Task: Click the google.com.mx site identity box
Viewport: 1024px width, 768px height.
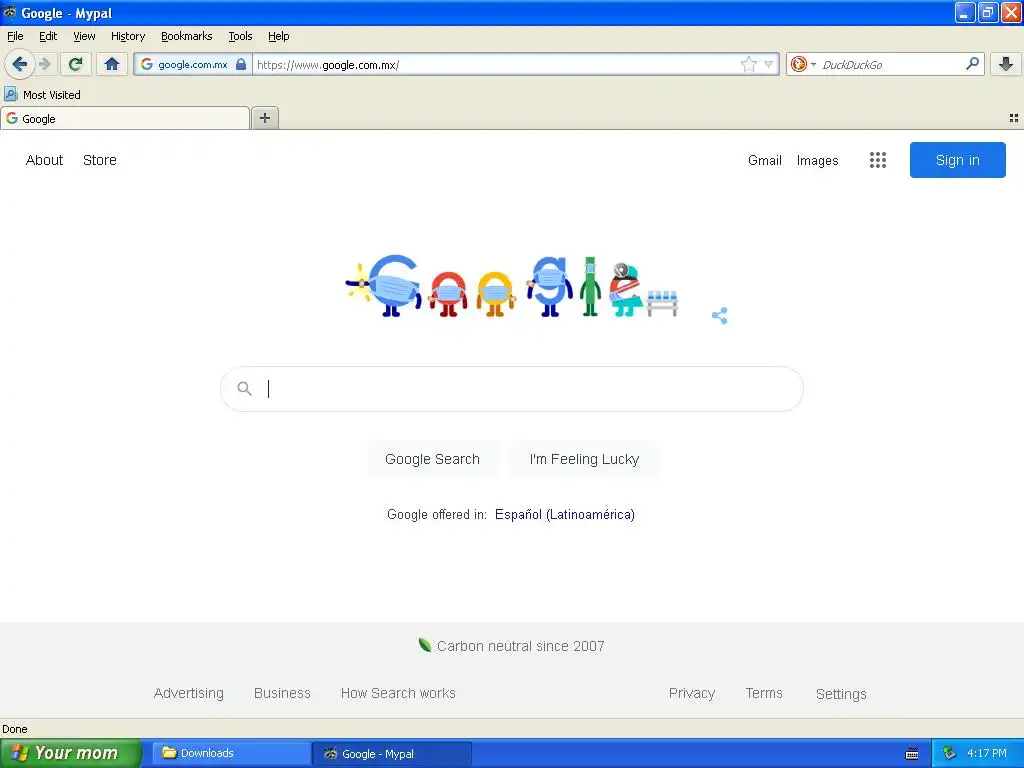Action: tap(193, 64)
